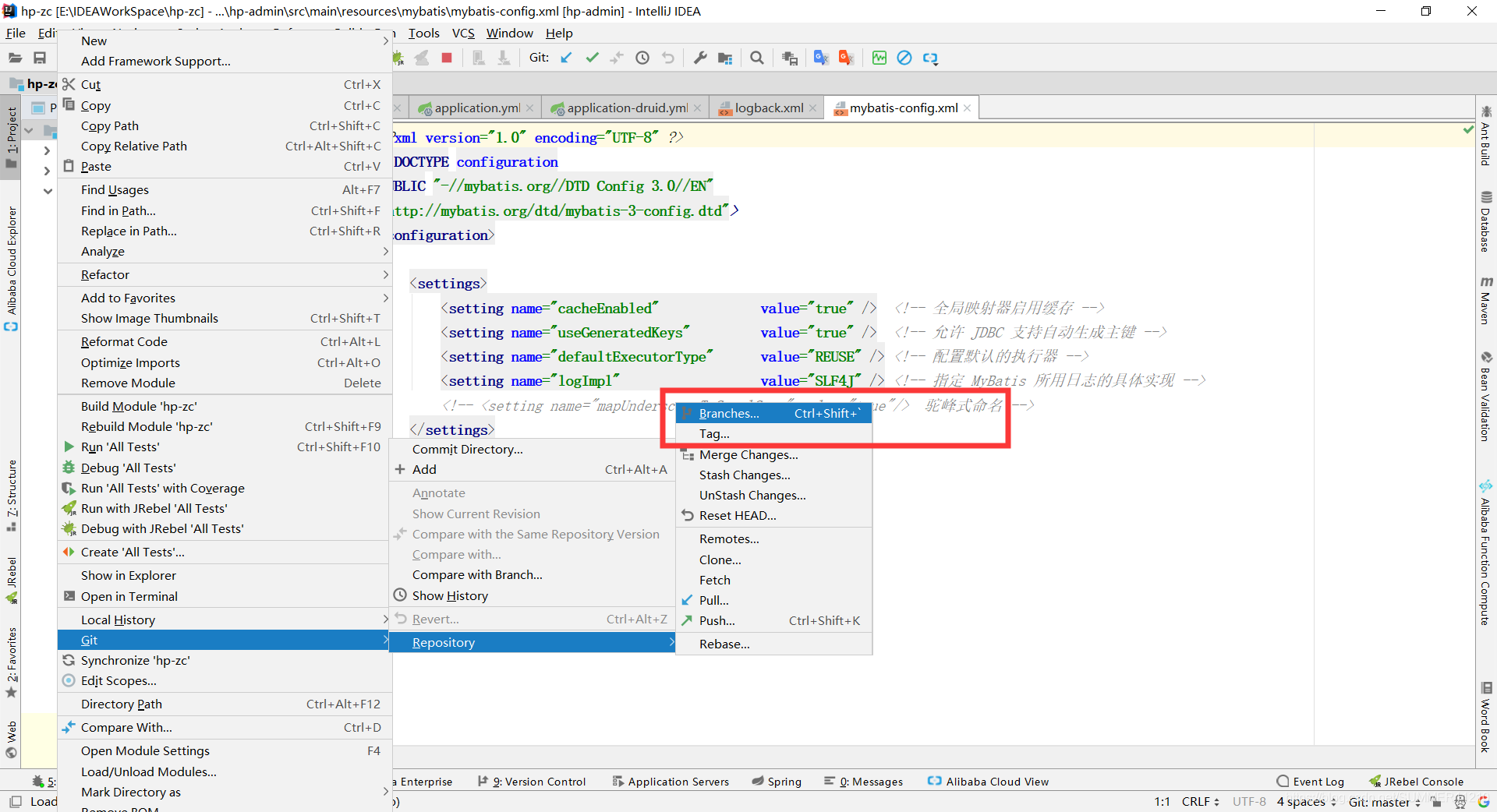
Task: Click the Open folder toolbar icon
Action: click(x=15, y=58)
